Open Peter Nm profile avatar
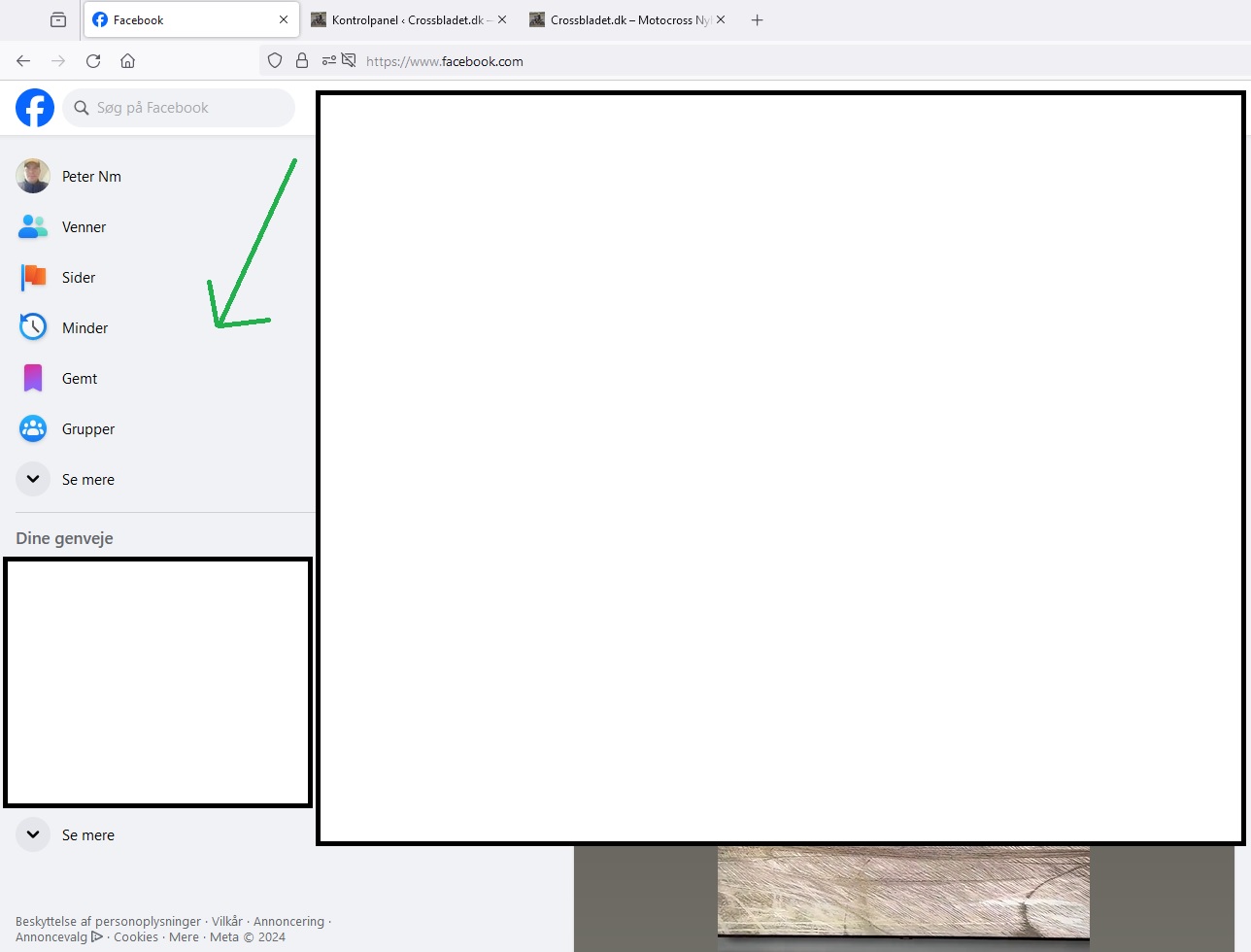The height and width of the screenshot is (952, 1251). (33, 176)
